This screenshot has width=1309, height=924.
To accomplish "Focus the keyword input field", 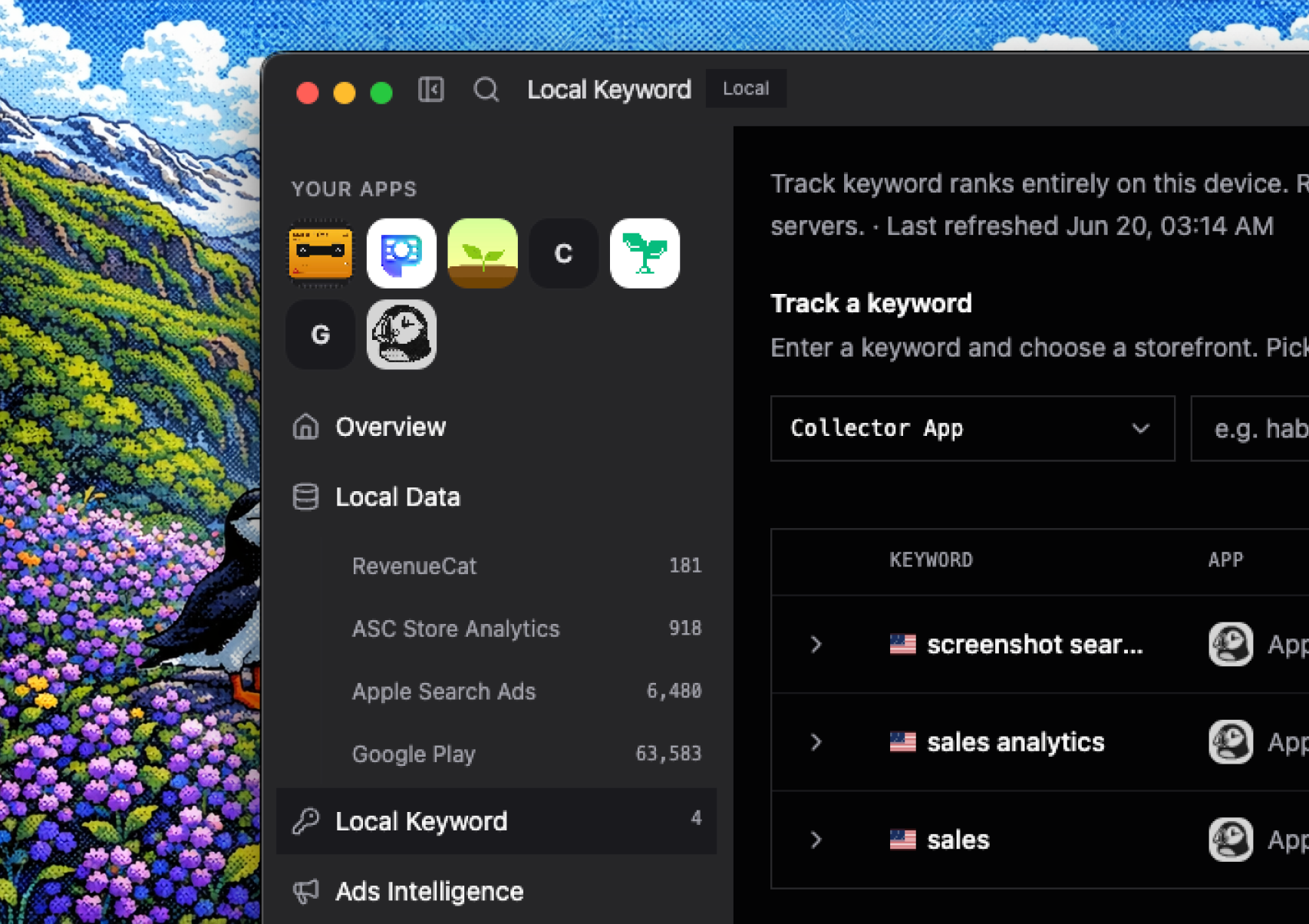I will coord(1250,428).
